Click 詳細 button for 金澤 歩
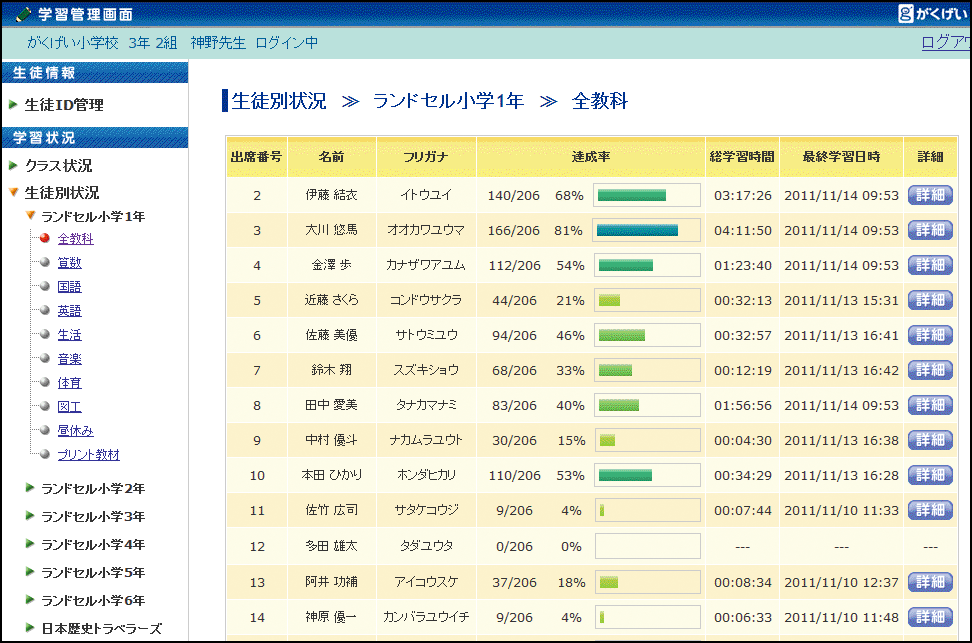The width and height of the screenshot is (972, 643). coord(930,265)
